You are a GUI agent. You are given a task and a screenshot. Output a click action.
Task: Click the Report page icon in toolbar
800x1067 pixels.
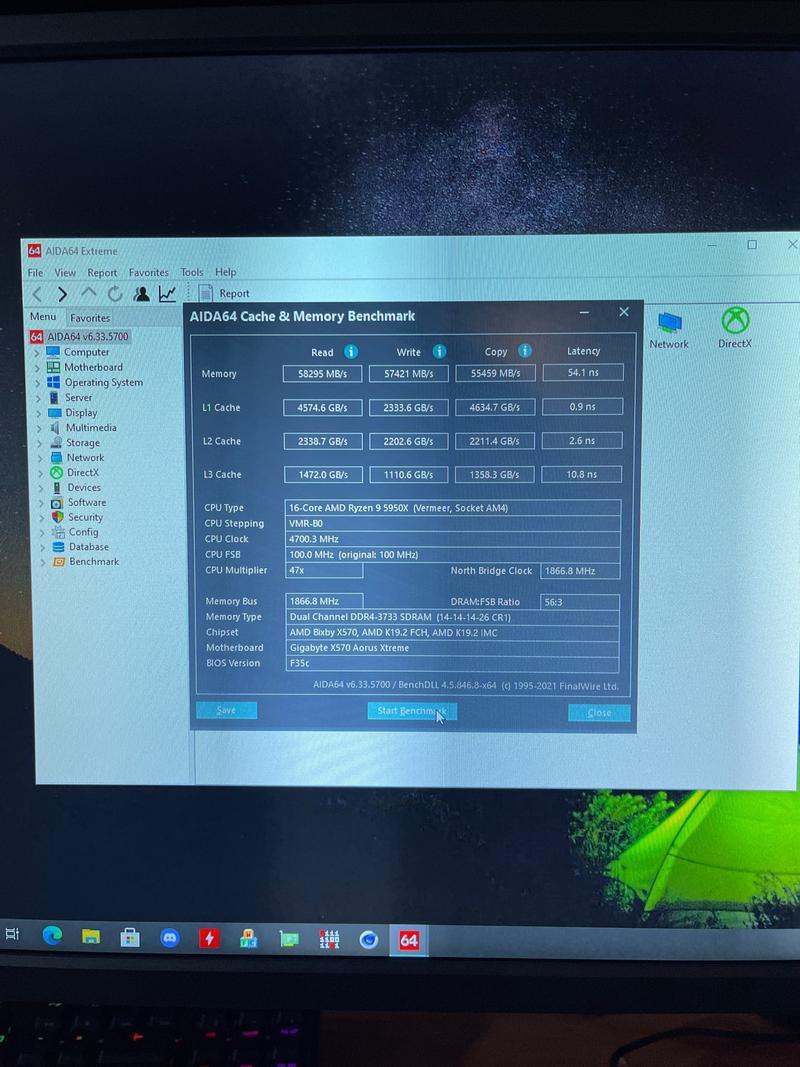(206, 293)
